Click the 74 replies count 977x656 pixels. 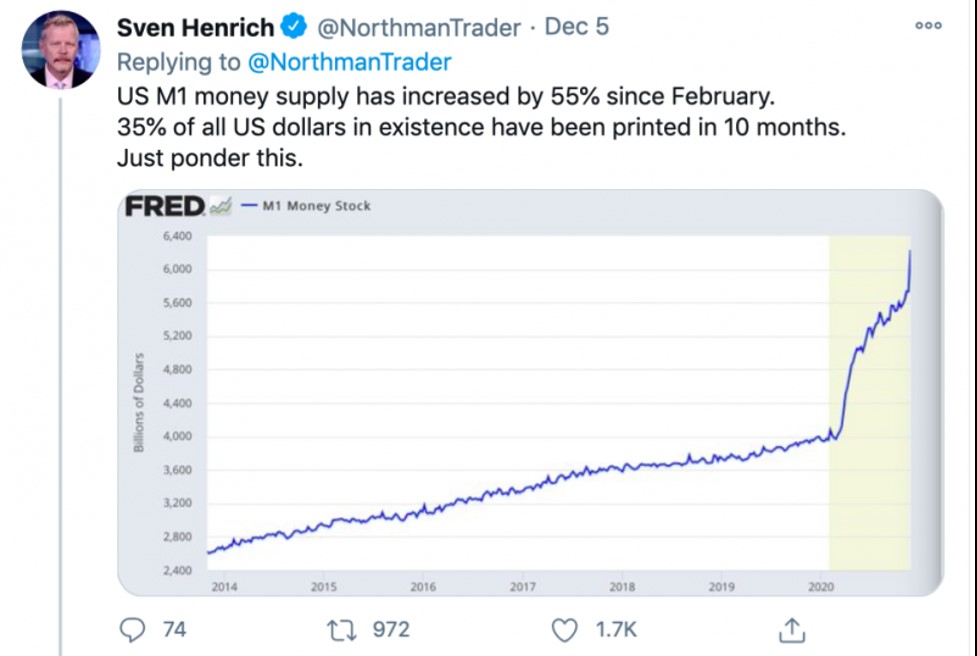tap(174, 629)
